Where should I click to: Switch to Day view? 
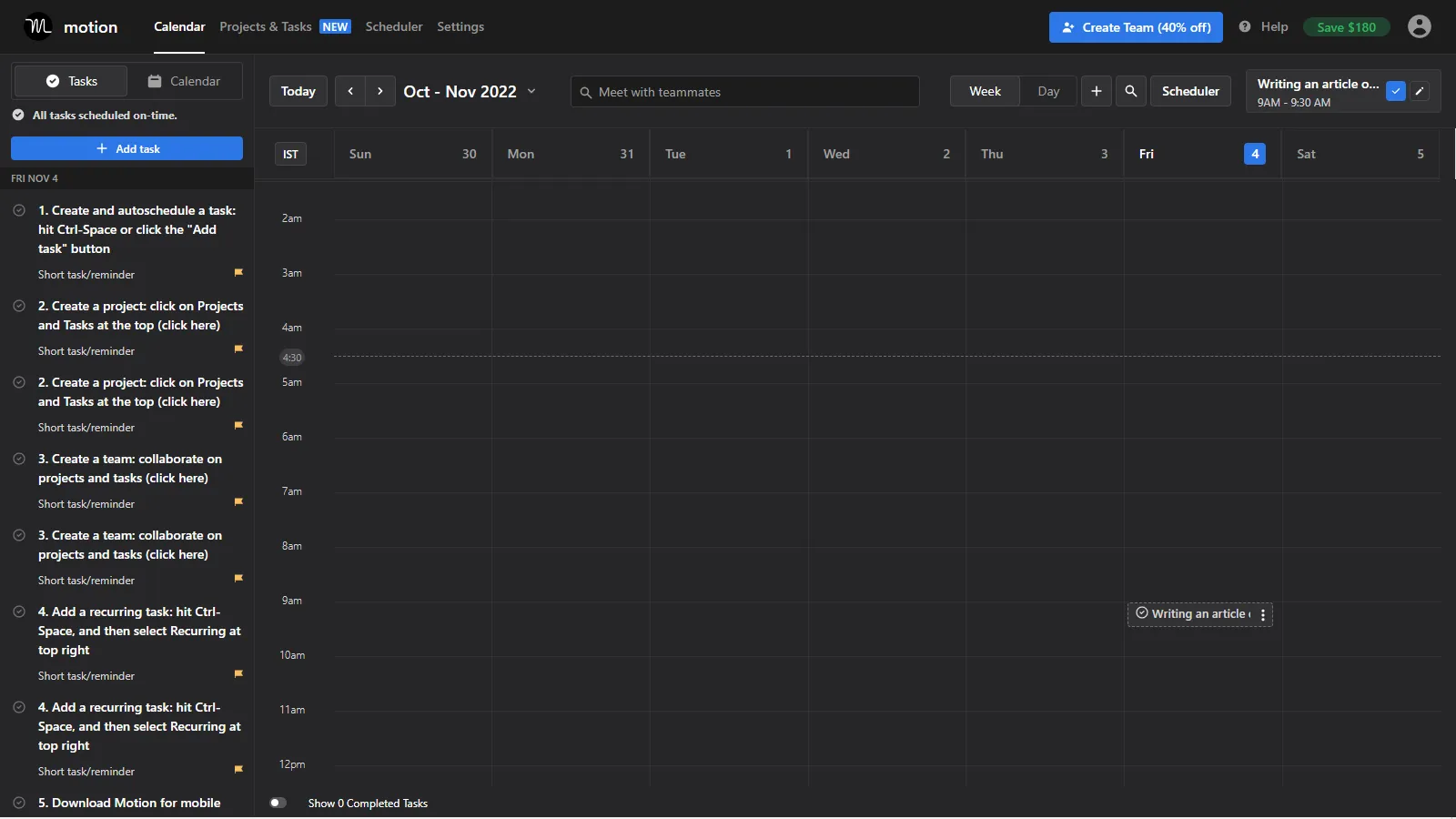(x=1048, y=91)
